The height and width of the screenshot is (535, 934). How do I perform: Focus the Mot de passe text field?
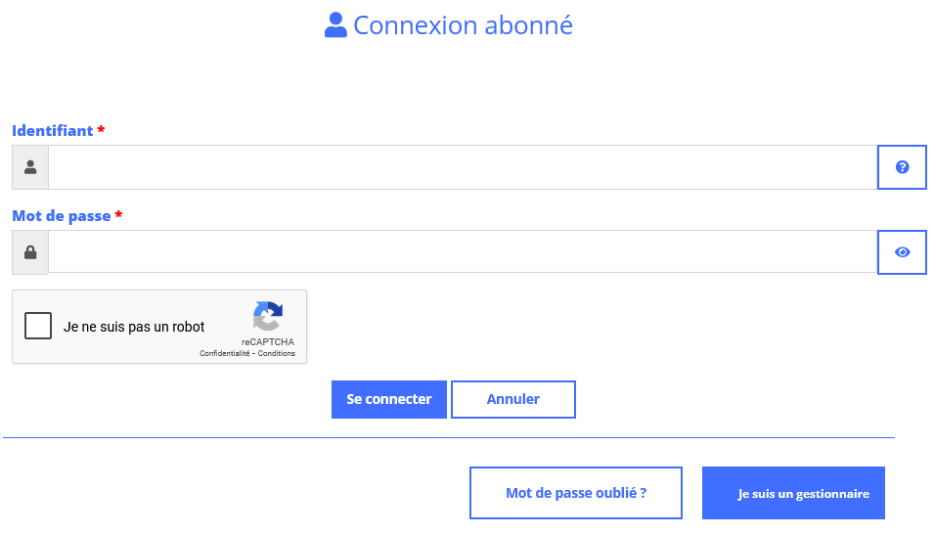(x=462, y=252)
